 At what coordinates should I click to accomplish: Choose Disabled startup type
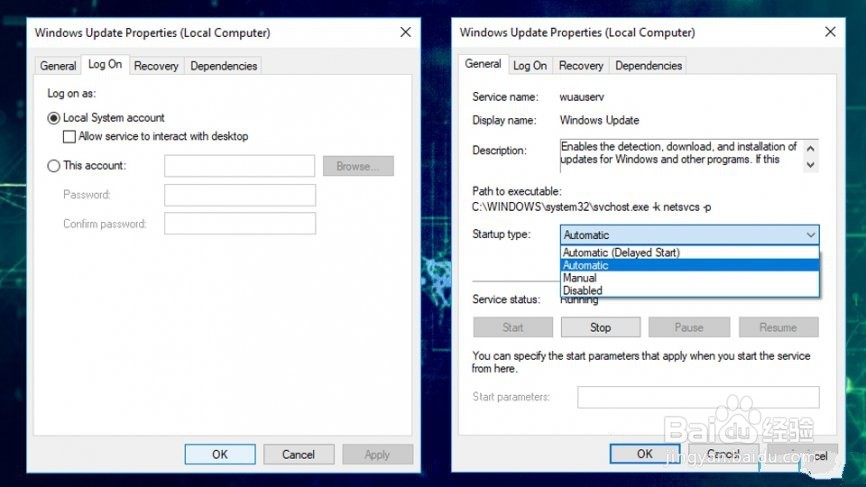(x=689, y=290)
